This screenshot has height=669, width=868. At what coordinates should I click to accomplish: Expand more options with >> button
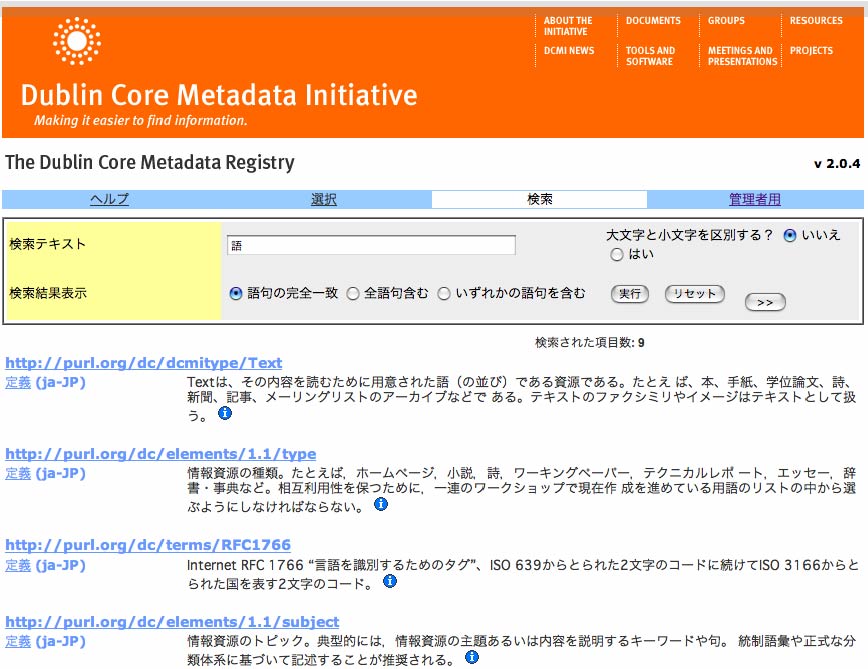765,302
